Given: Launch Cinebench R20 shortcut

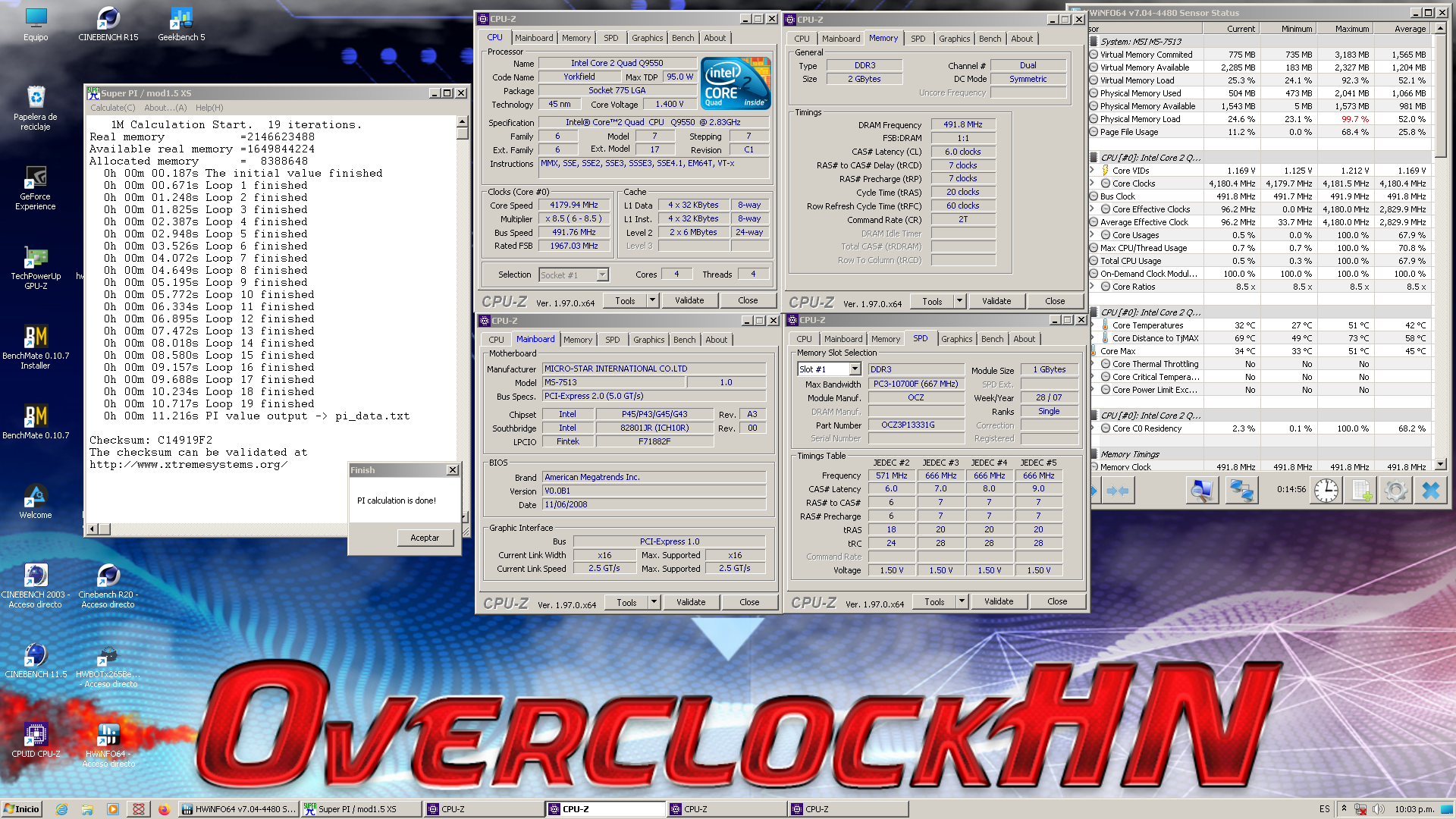Looking at the screenshot, I should tap(108, 586).
